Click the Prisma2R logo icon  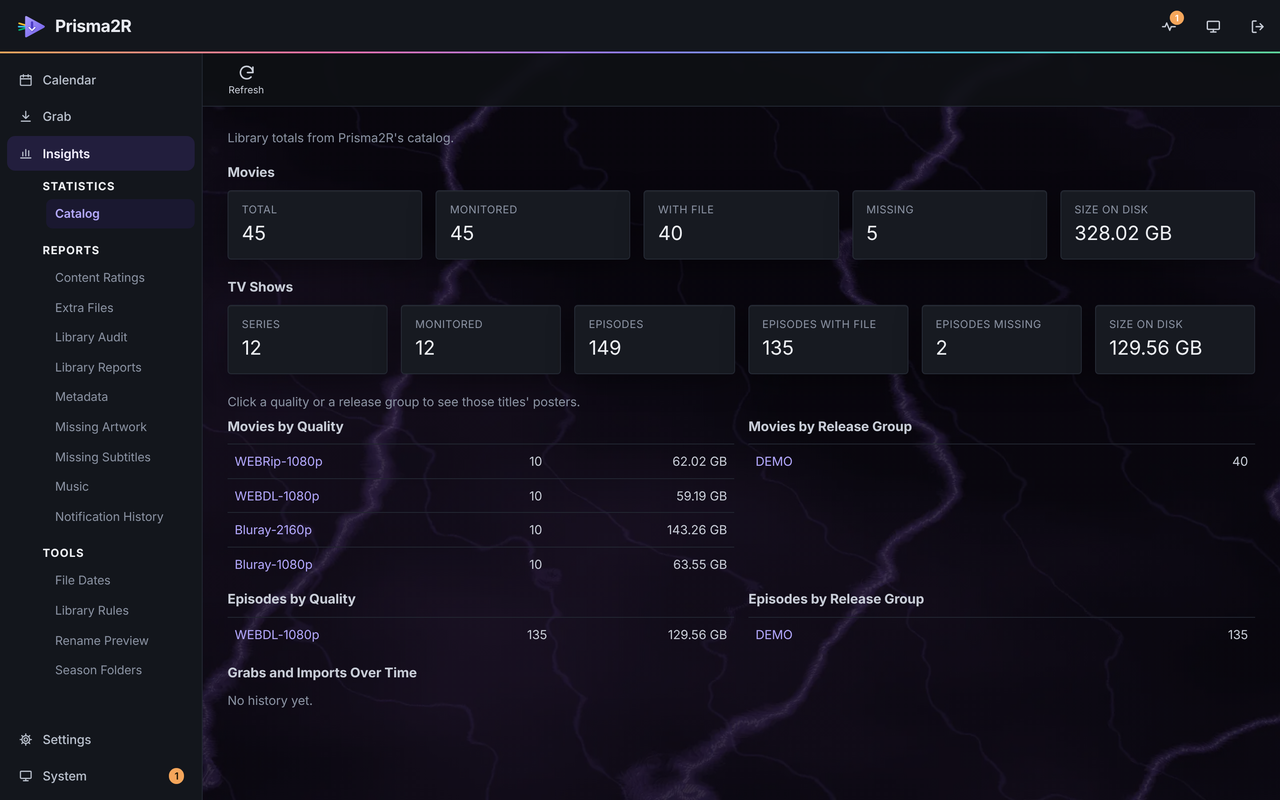point(31,26)
